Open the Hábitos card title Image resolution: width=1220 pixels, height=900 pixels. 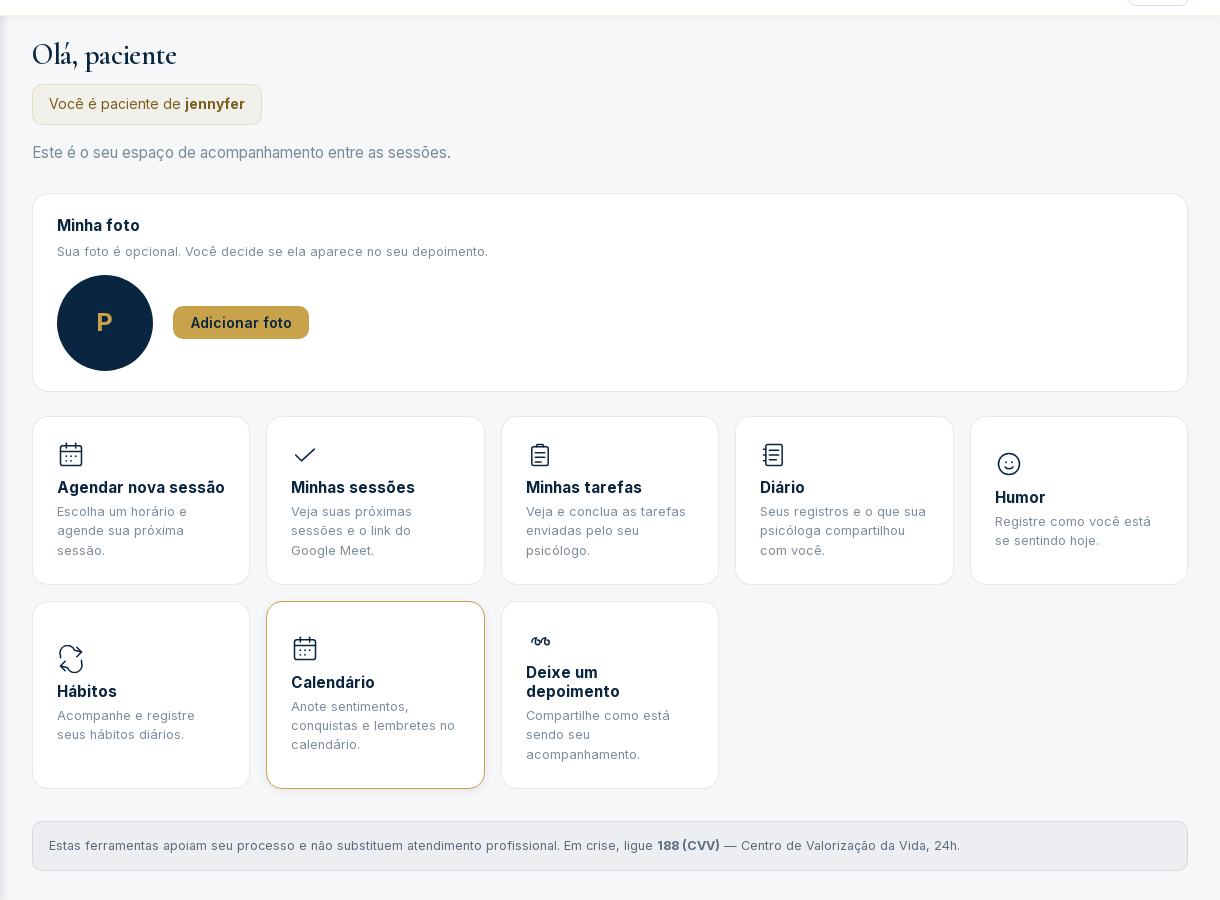tap(87, 691)
